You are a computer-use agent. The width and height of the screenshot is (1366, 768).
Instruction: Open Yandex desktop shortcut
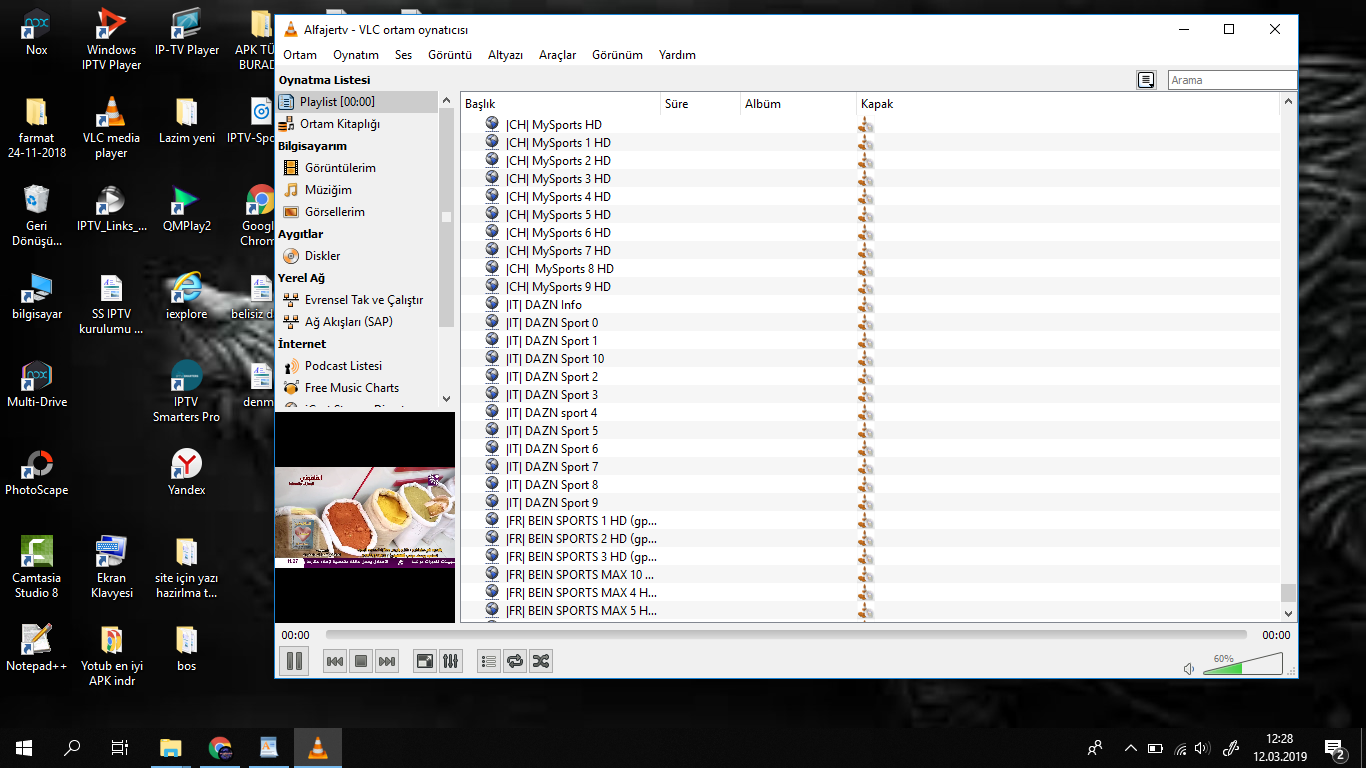[x=186, y=472]
